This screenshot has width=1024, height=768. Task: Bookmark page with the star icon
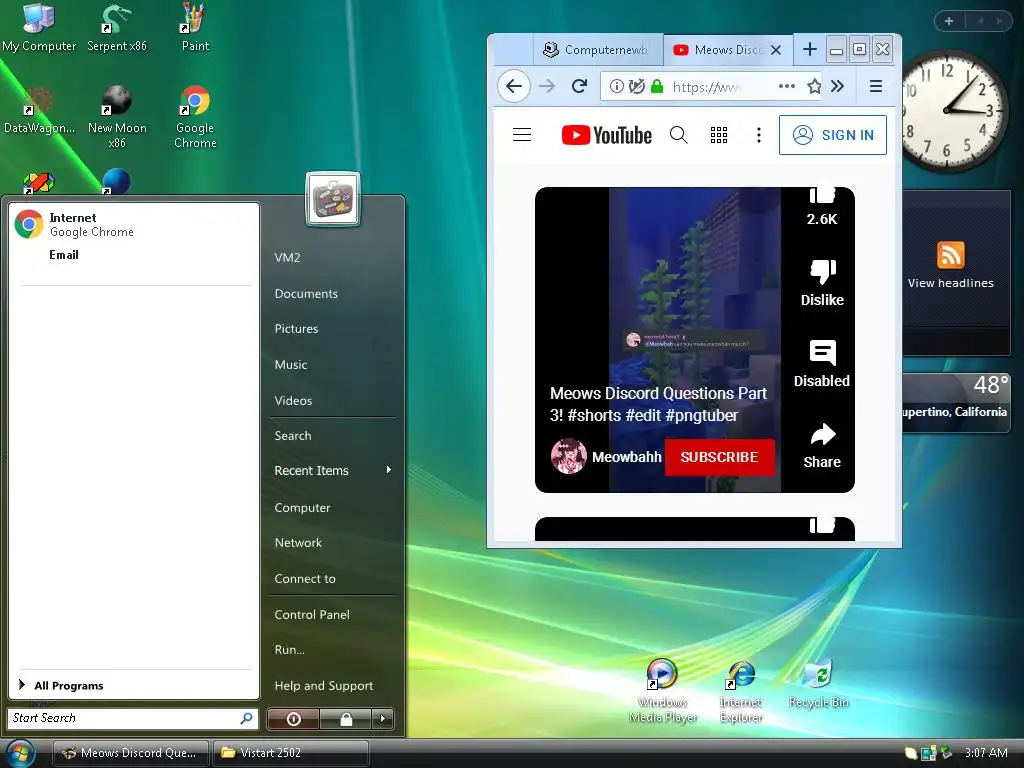814,86
